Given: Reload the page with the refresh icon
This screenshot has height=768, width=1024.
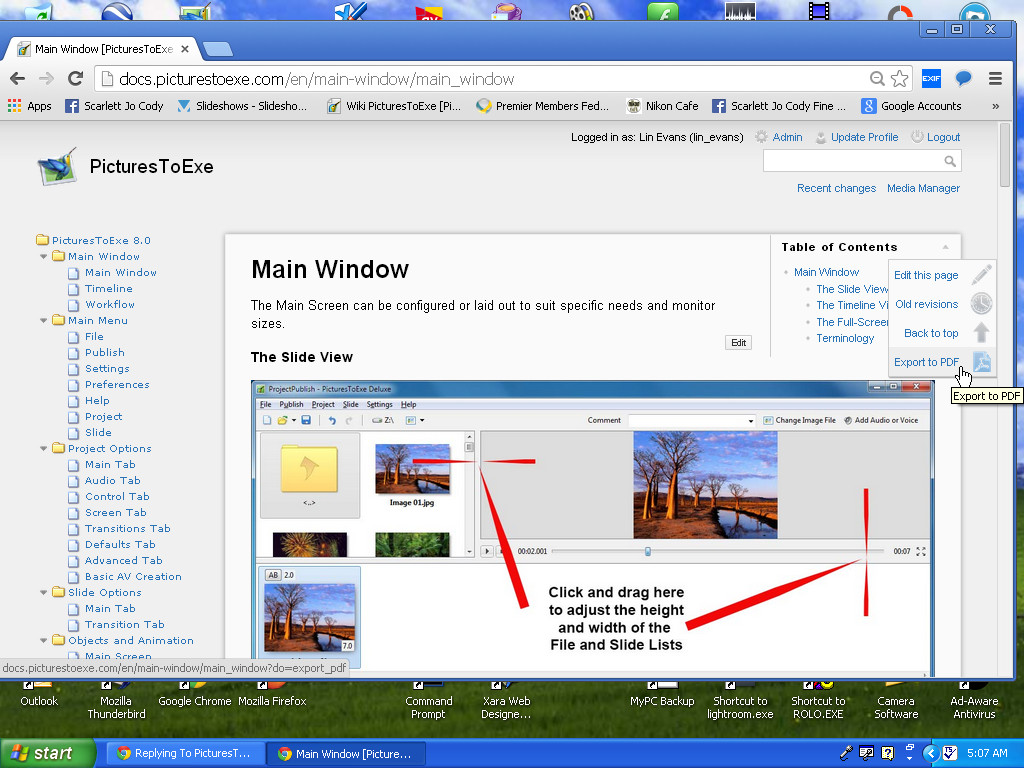Looking at the screenshot, I should [x=75, y=79].
